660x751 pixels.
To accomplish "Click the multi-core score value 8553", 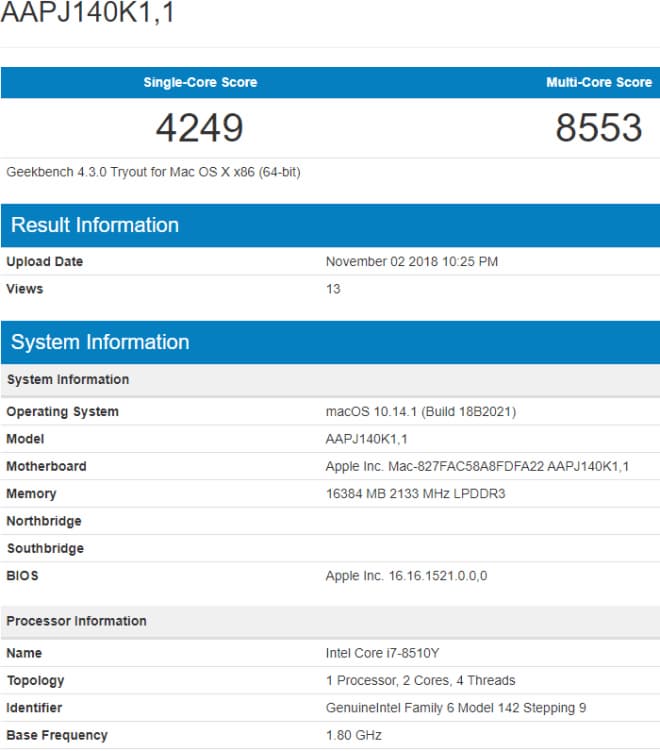I will coord(599,128).
